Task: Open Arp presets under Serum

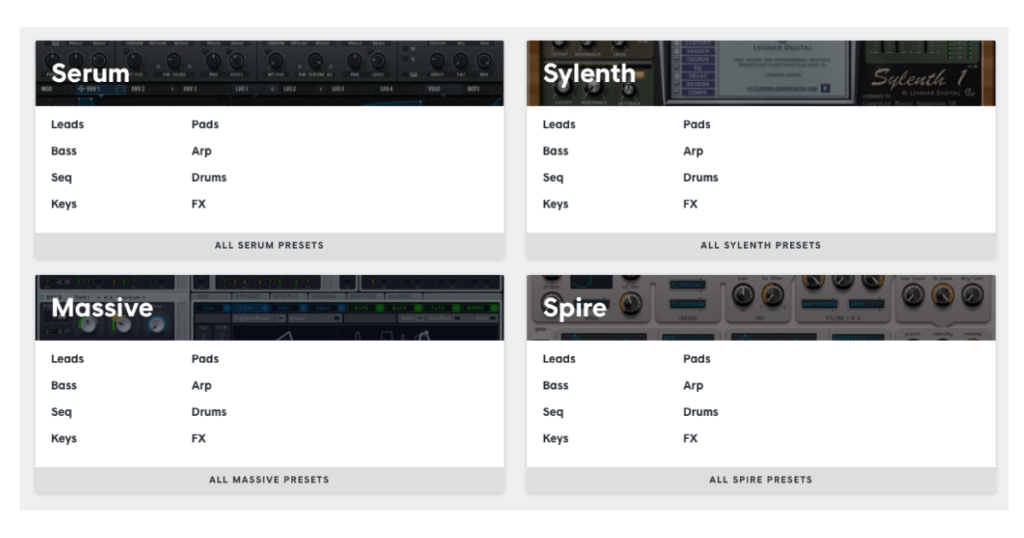Action: (x=201, y=151)
